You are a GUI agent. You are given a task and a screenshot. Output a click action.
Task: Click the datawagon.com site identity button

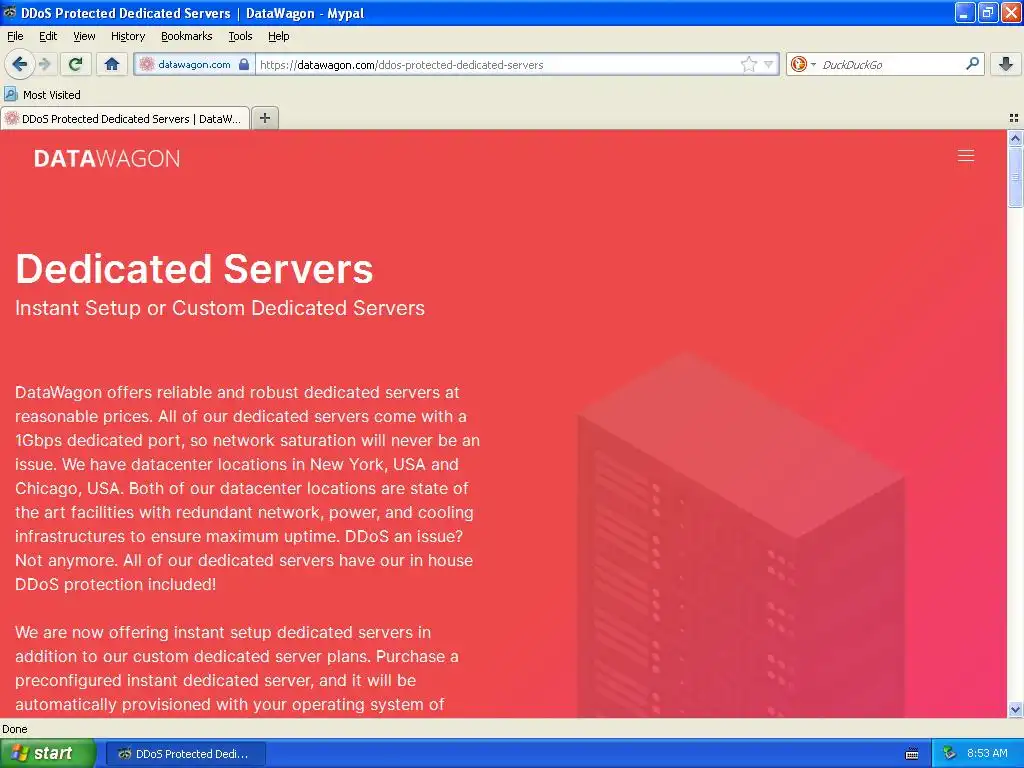(194, 64)
